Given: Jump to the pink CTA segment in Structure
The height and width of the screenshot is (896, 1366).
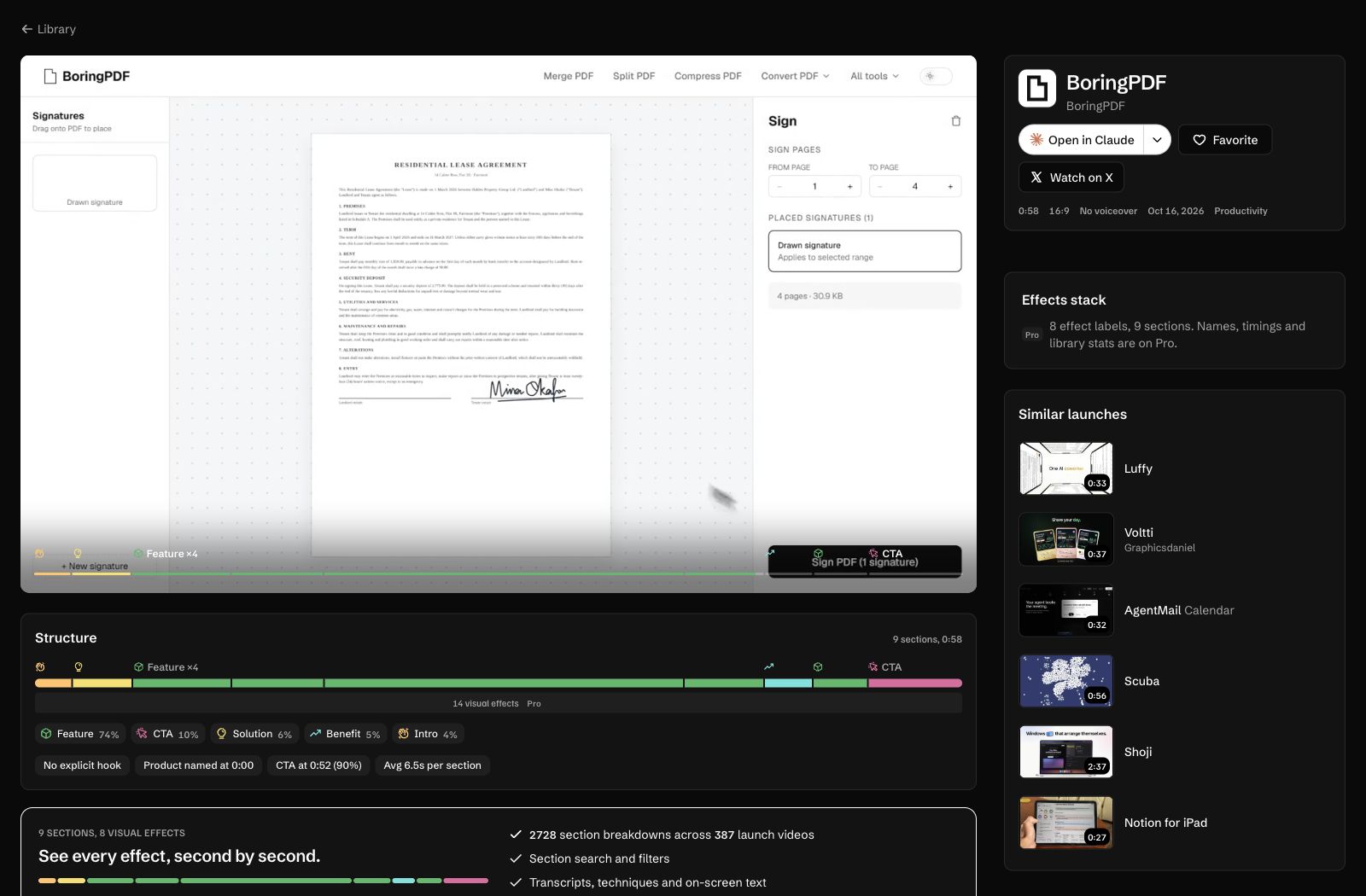Looking at the screenshot, I should [915, 683].
